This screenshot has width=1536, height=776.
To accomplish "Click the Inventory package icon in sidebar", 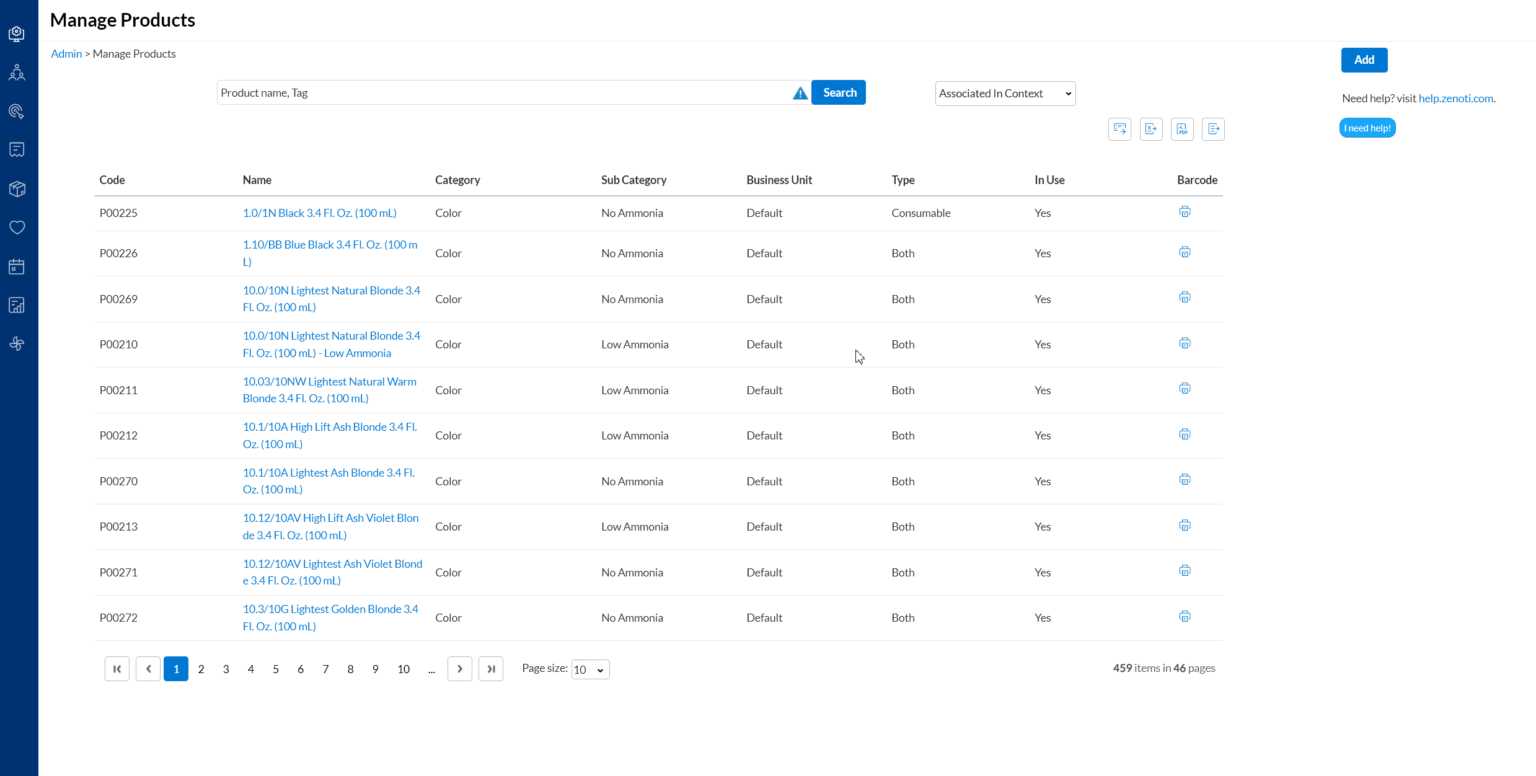I will [16, 188].
